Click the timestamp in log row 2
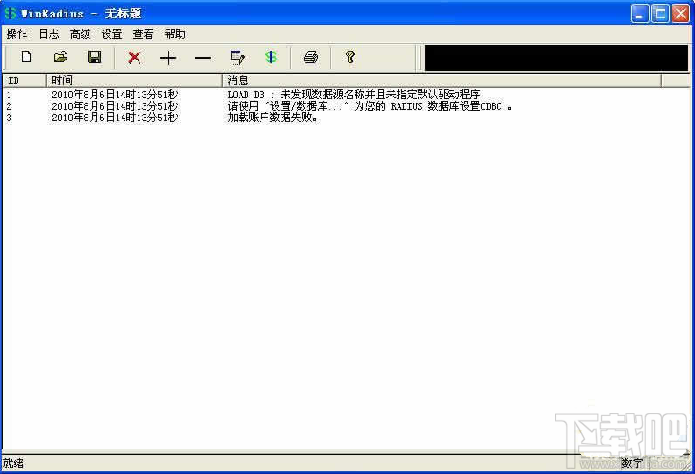 click(x=115, y=106)
